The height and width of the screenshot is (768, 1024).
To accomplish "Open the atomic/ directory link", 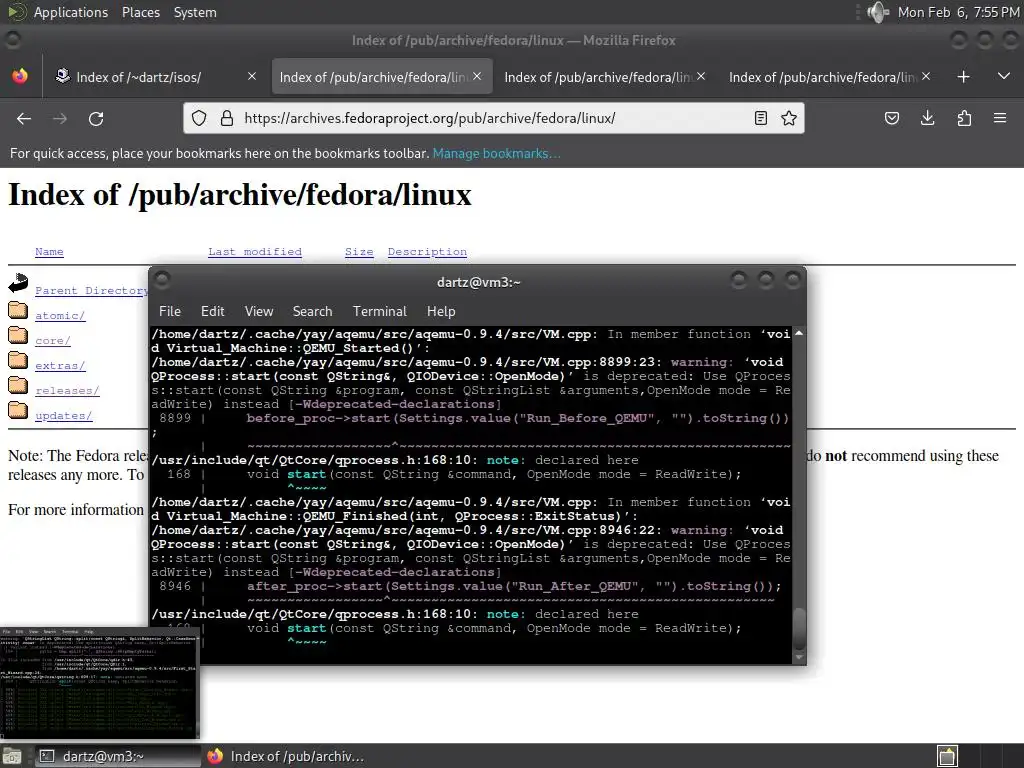I will (x=60, y=315).
